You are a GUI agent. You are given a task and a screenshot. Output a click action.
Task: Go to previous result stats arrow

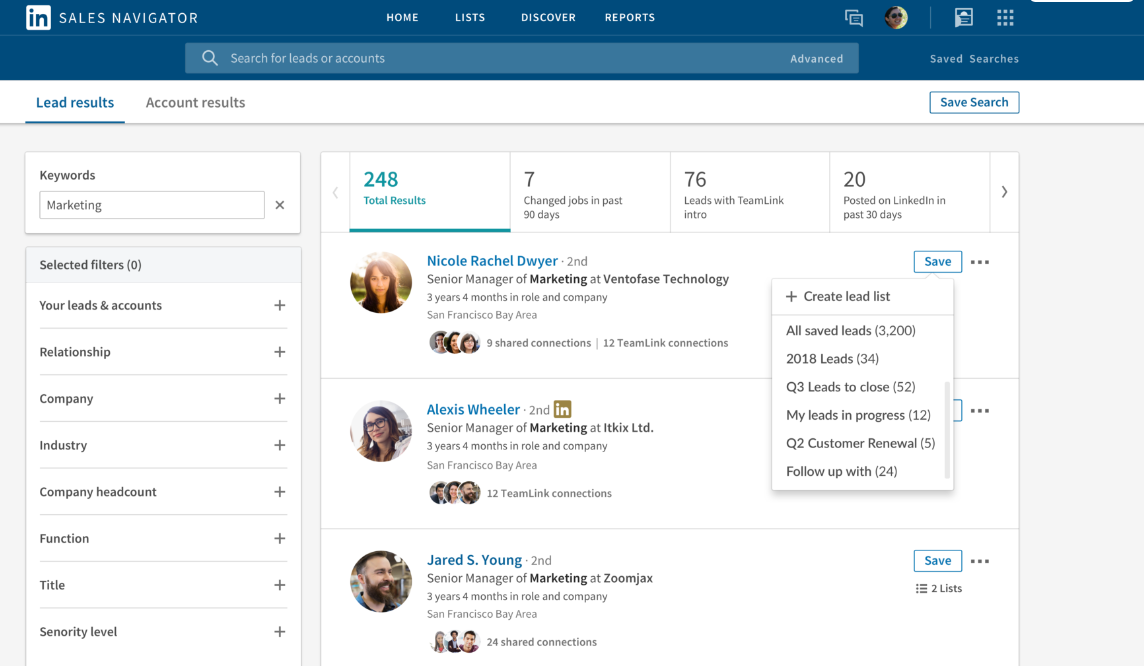pos(336,192)
